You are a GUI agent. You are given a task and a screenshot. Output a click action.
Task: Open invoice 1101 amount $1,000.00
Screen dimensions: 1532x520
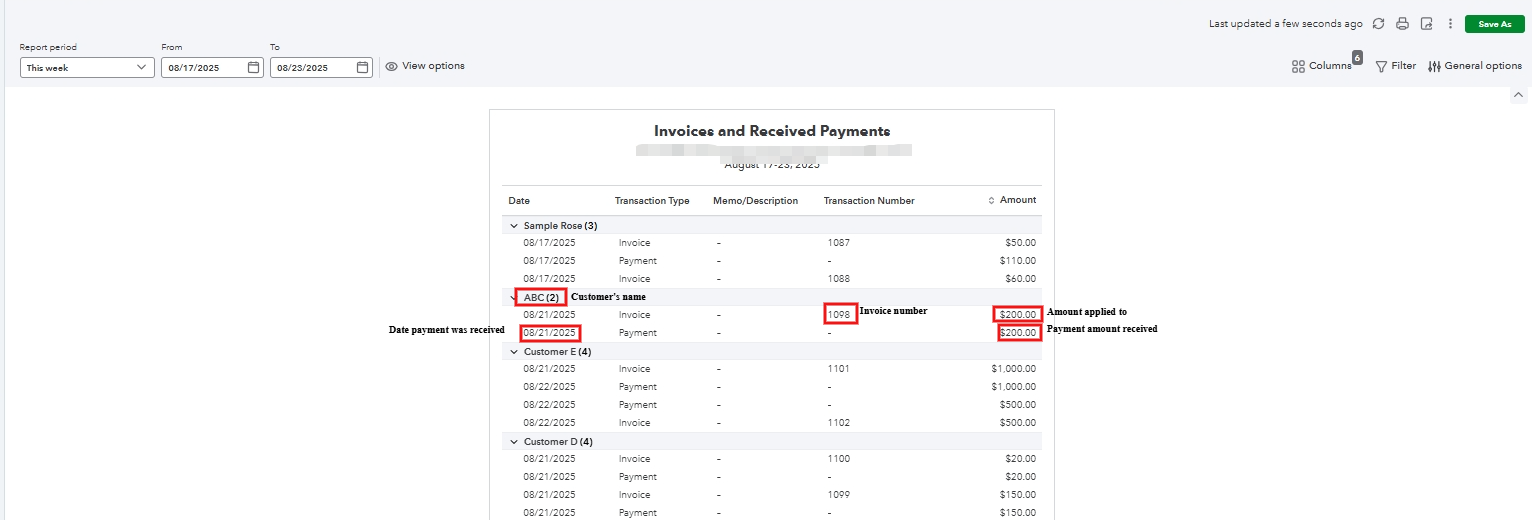click(x=1013, y=369)
